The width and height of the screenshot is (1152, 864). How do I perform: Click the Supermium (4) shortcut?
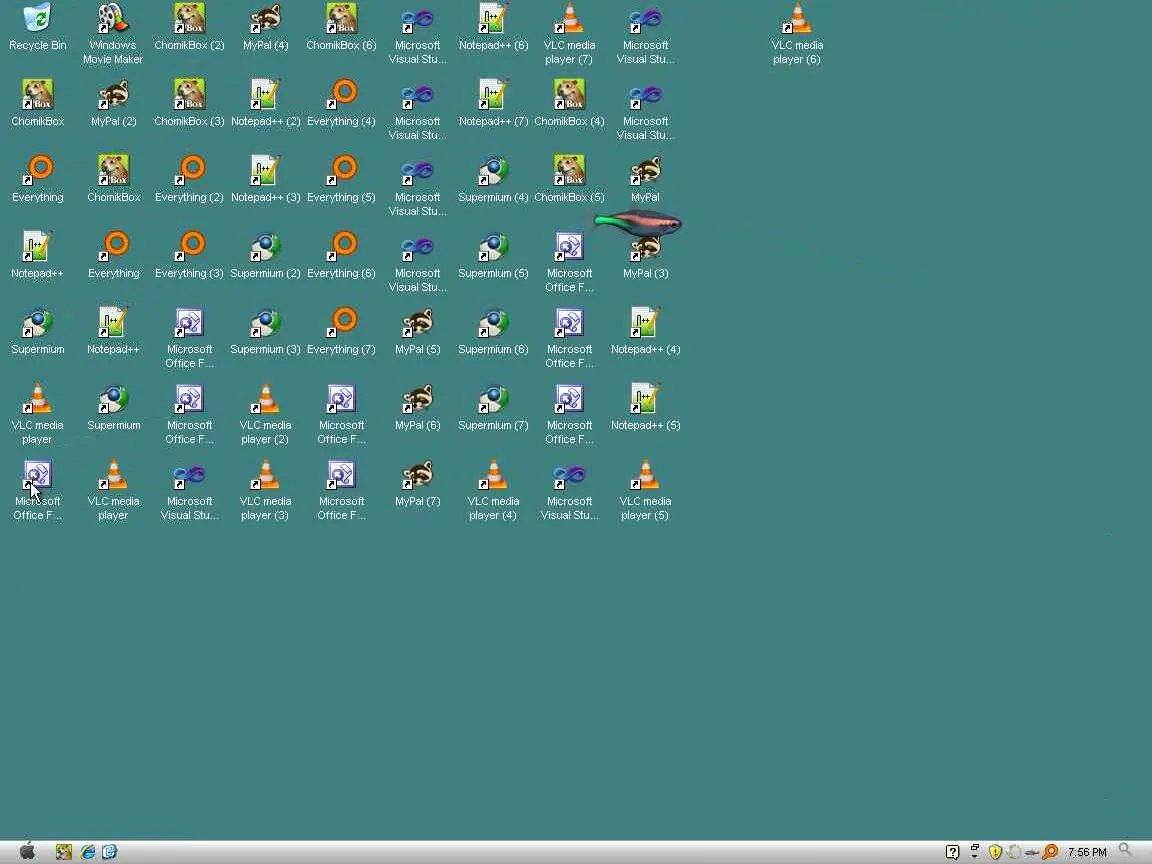493,179
